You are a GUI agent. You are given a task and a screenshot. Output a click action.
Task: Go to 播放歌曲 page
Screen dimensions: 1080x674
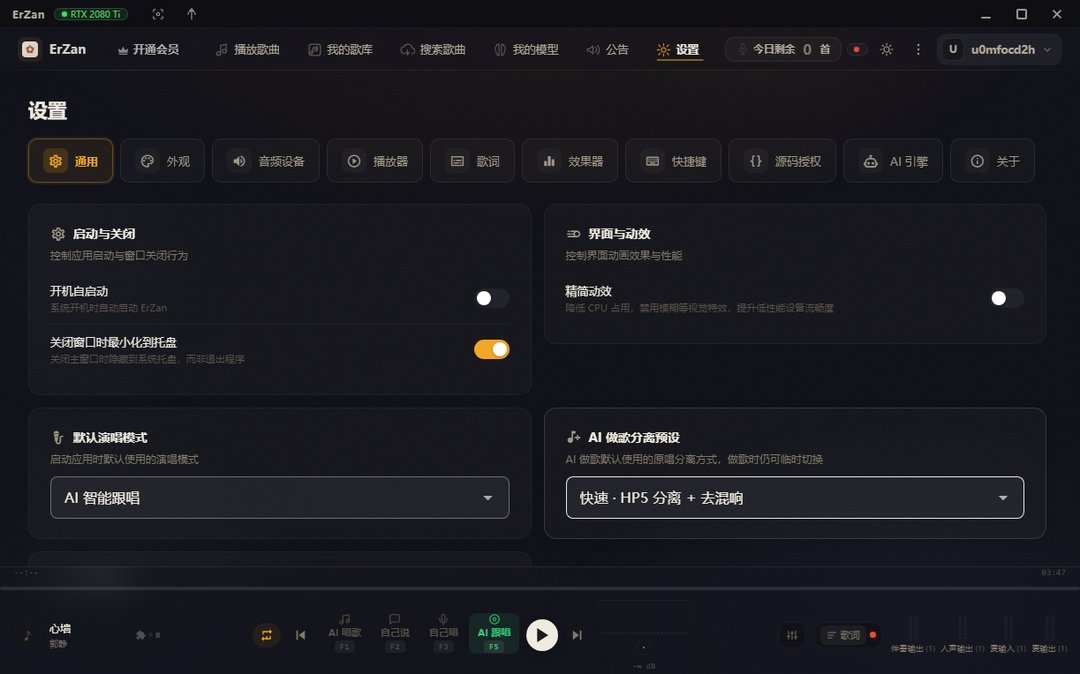pyautogui.click(x=248, y=50)
